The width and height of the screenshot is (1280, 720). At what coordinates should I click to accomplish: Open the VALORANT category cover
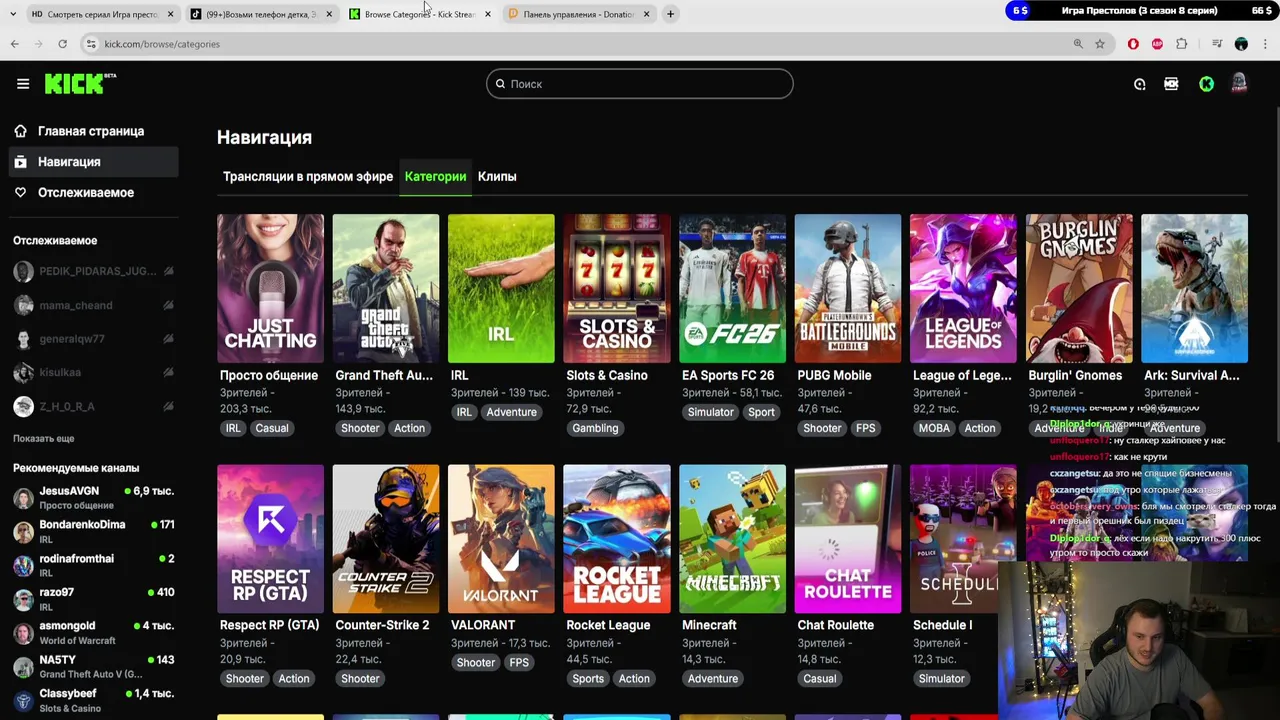point(501,538)
